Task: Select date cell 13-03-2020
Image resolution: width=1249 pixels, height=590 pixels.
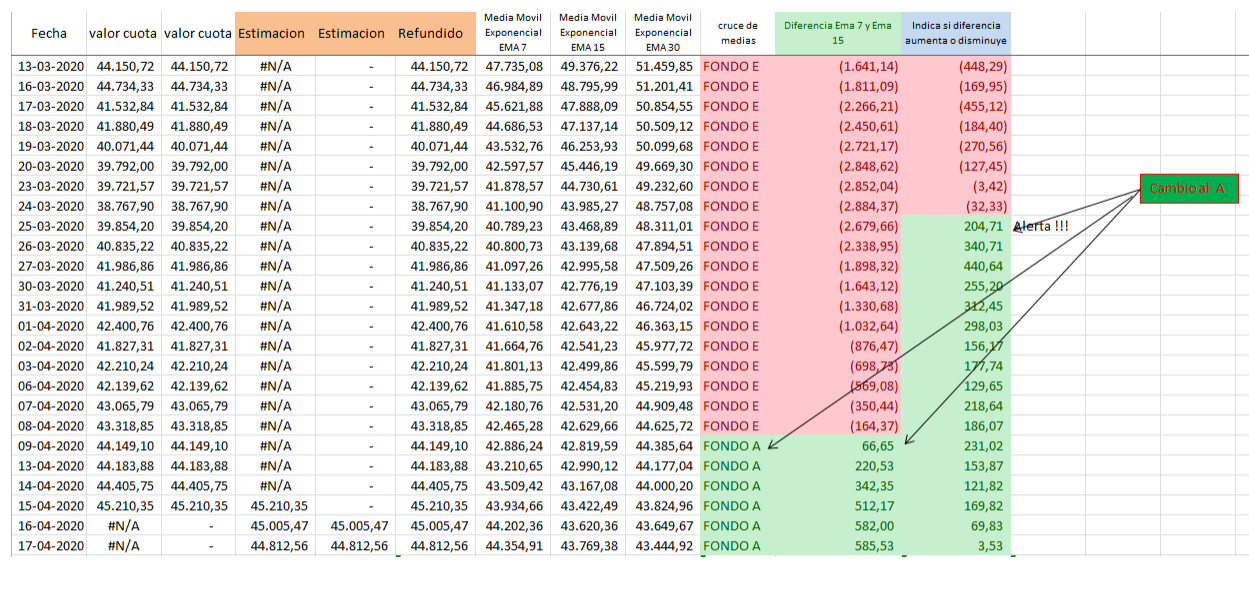Action: [x=51, y=66]
